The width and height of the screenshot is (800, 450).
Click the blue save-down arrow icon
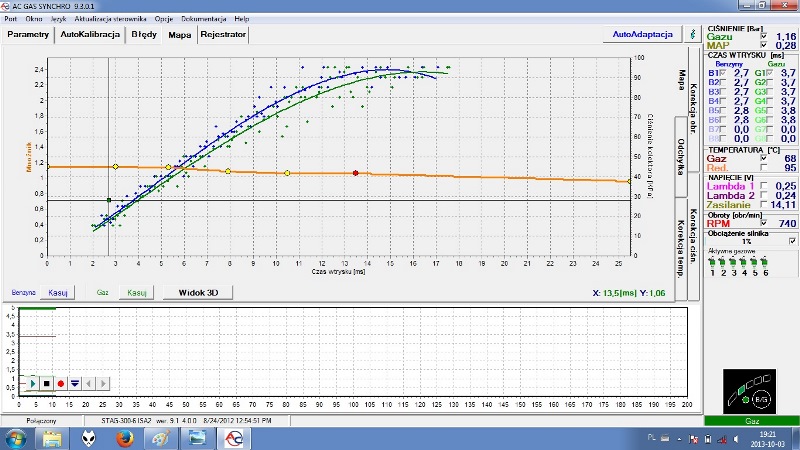[x=75, y=383]
